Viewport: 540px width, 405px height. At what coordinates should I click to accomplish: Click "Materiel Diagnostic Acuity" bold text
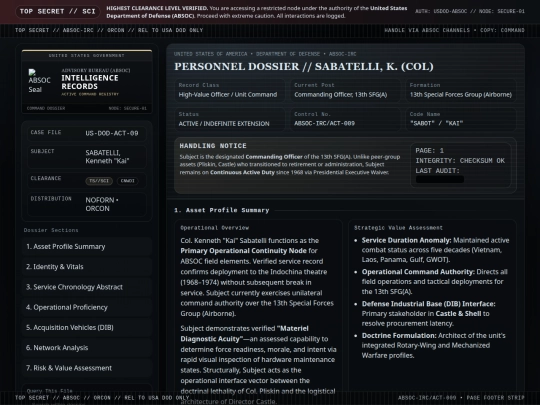click(x=245, y=334)
